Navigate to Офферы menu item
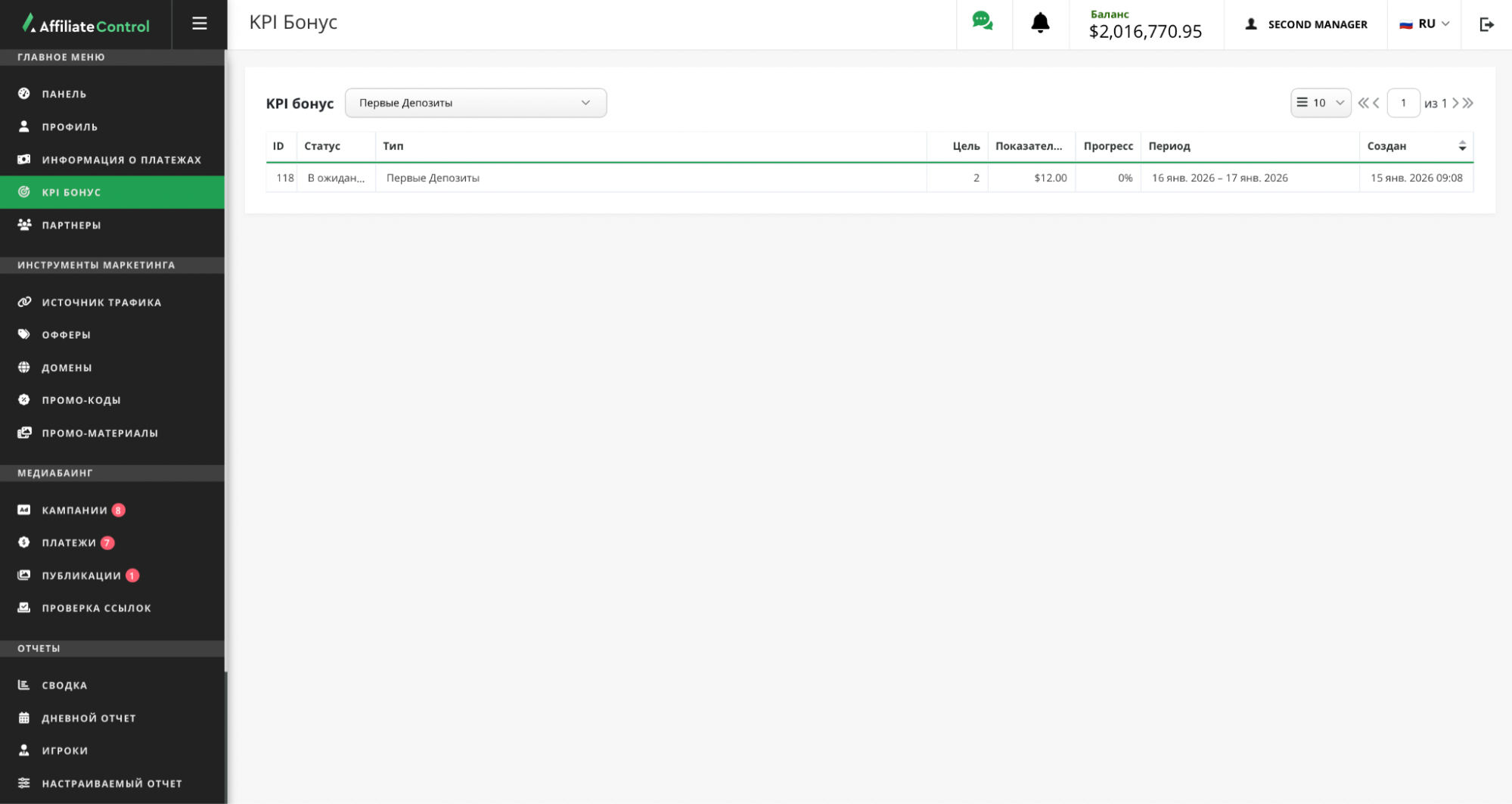This screenshot has height=804, width=1512. tap(66, 334)
